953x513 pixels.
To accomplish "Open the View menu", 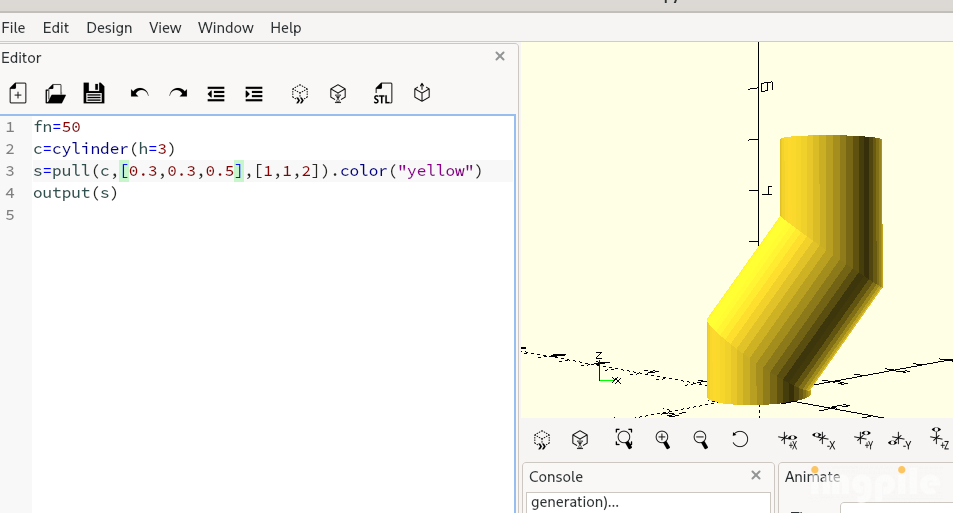I will point(165,28).
